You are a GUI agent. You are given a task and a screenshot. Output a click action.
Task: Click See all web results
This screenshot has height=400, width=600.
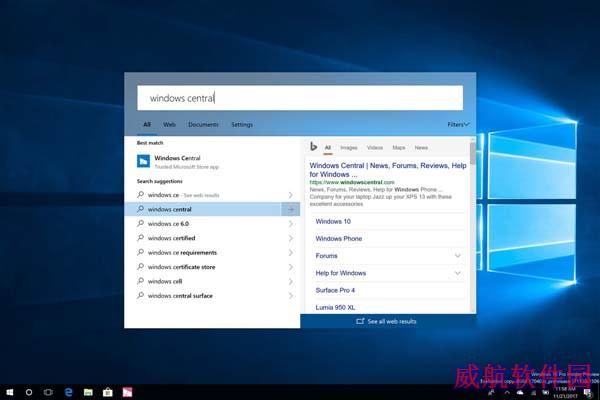point(388,321)
